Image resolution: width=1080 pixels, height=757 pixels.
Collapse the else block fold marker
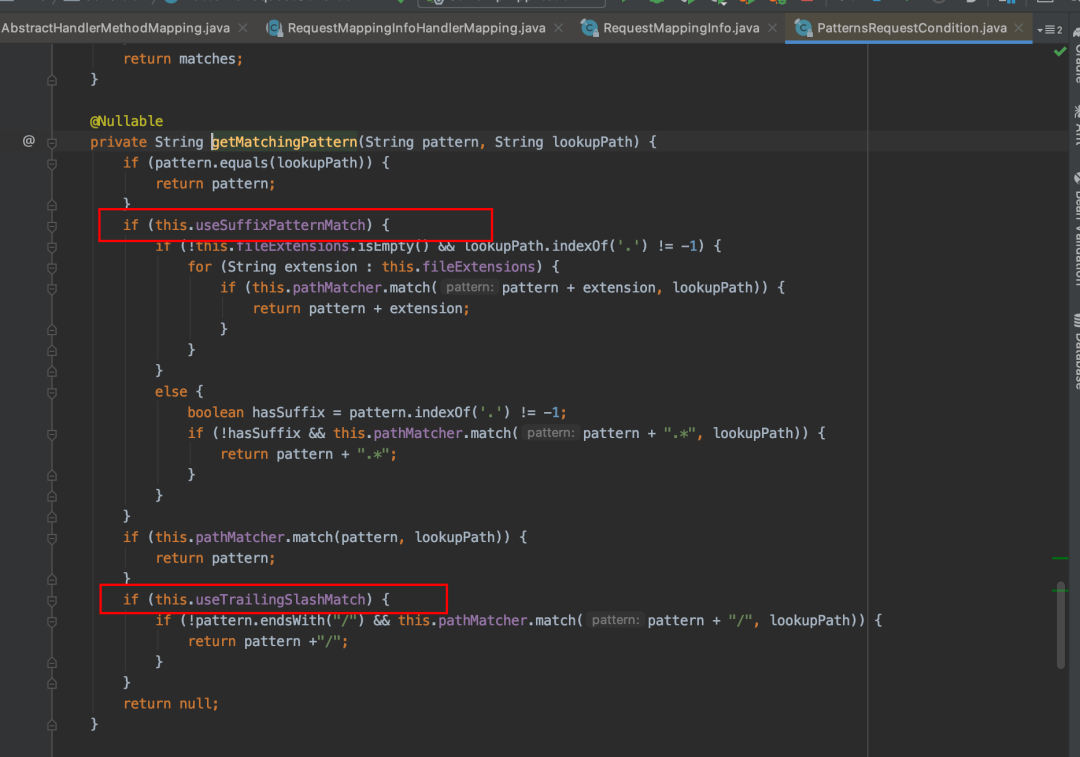pyautogui.click(x=52, y=392)
